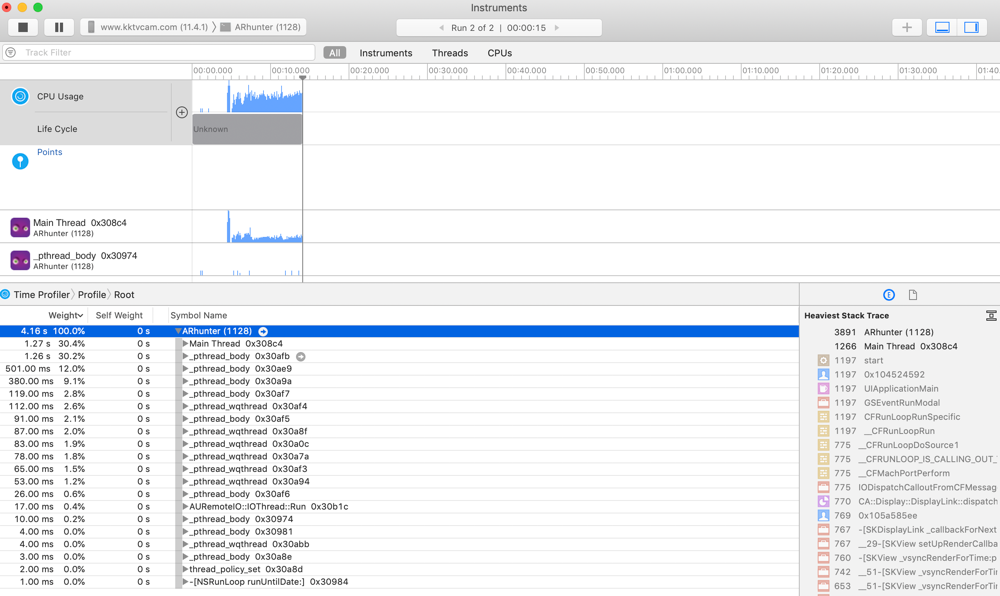
Task: Show the extended detail inspector icon
Action: (x=889, y=294)
